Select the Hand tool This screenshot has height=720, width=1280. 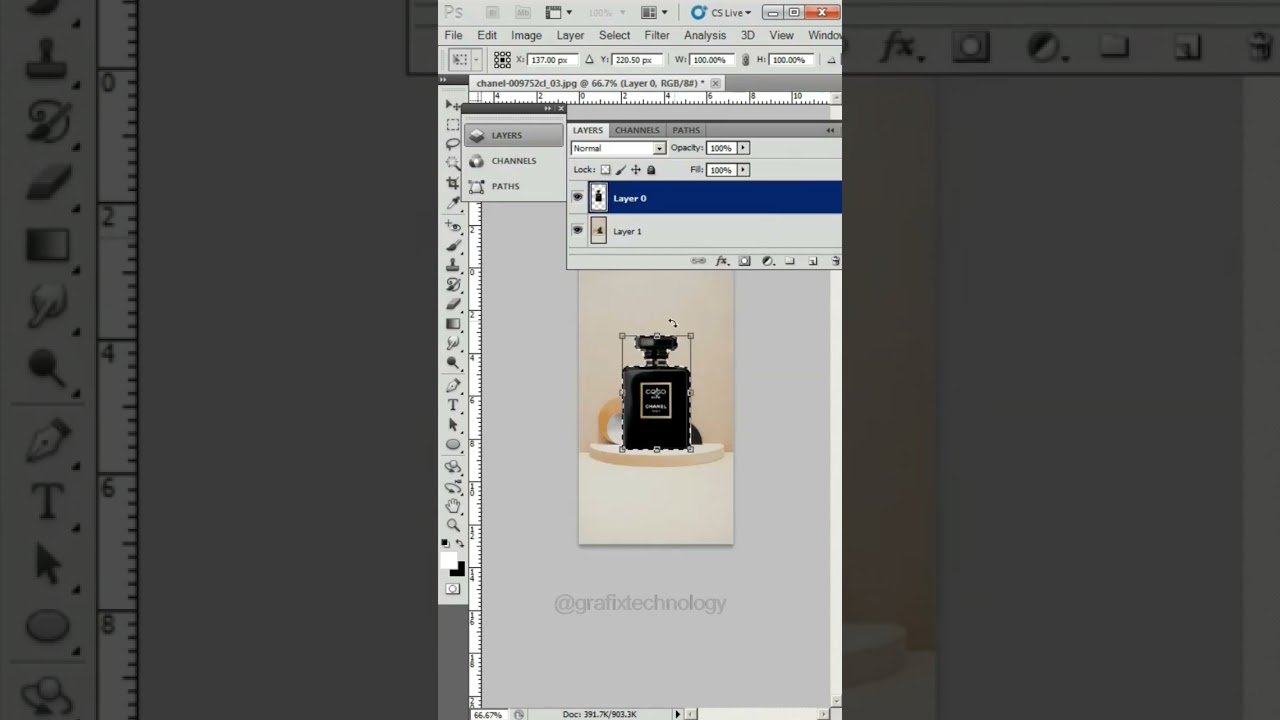(x=453, y=506)
